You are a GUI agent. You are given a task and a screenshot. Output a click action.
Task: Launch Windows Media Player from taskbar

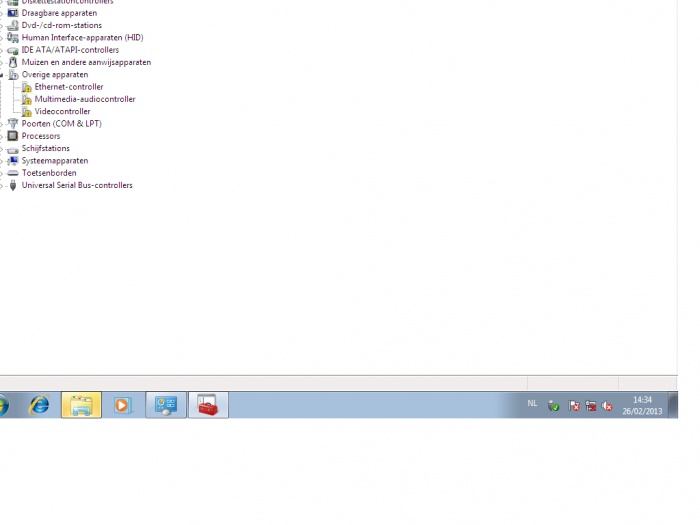click(x=122, y=405)
